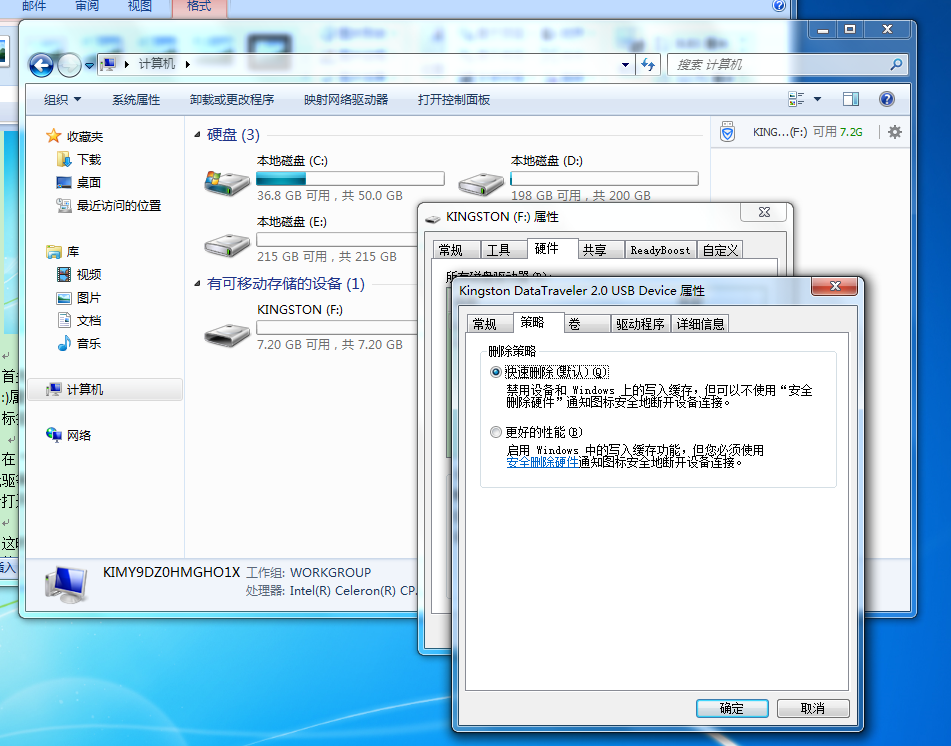Click the D: drive usage bar
This screenshot has height=746, width=951.
605,178
